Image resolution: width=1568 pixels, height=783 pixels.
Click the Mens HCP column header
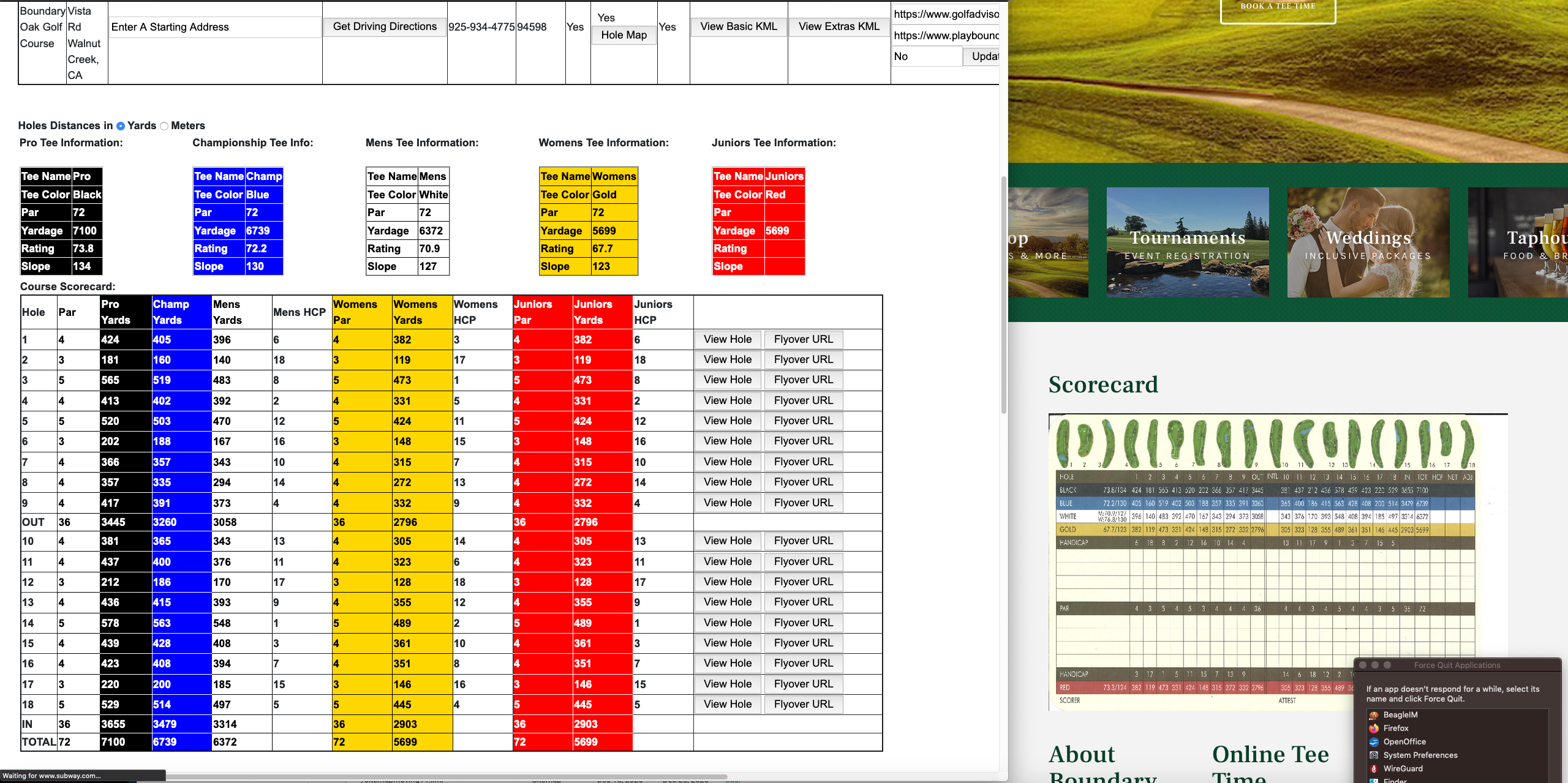coord(302,312)
